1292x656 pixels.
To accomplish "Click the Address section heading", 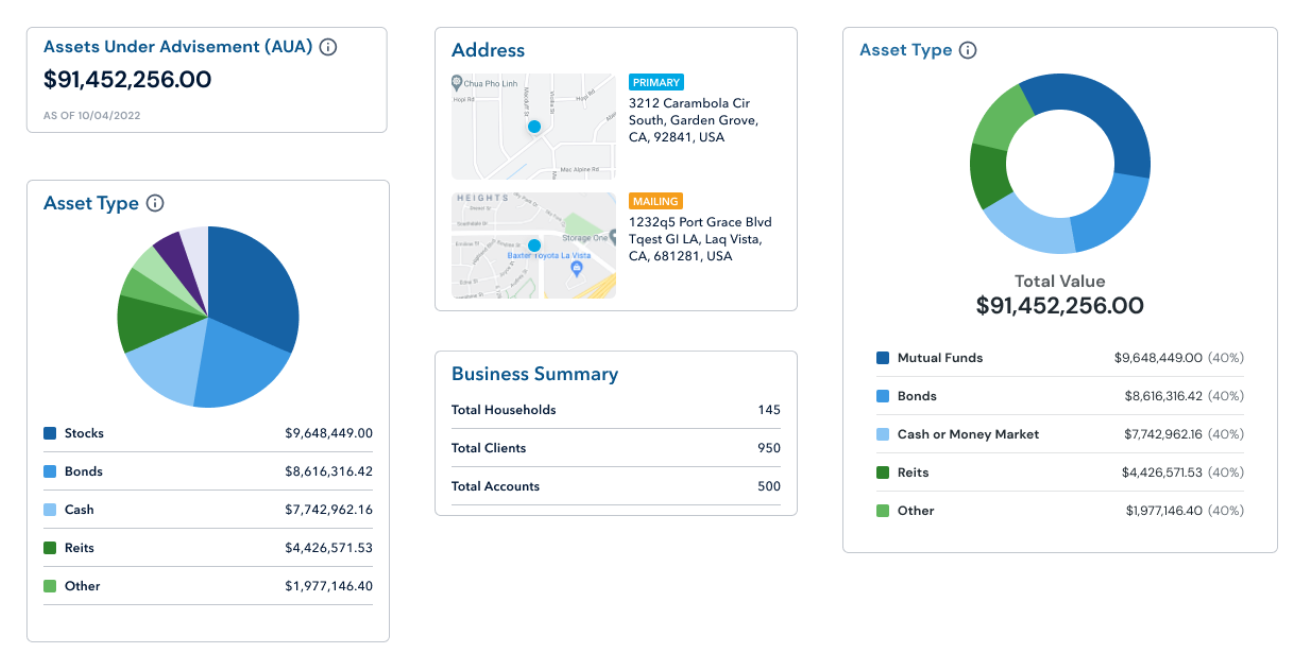I will tap(488, 50).
